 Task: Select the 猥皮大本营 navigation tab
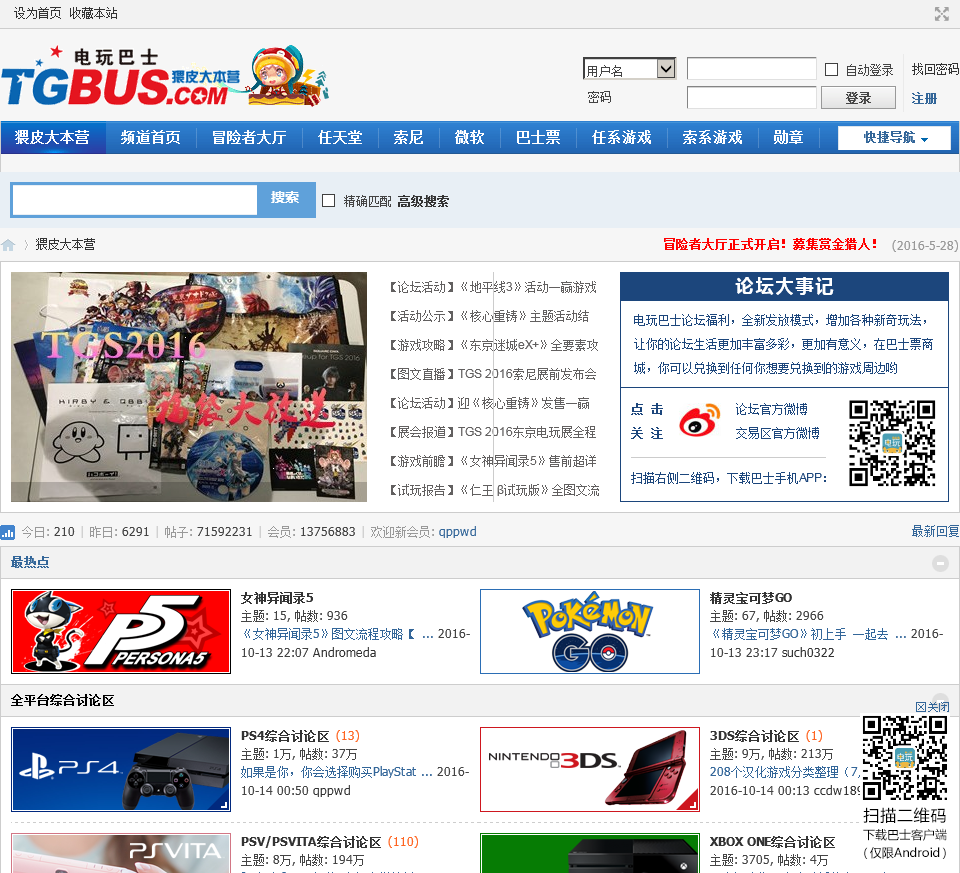pyautogui.click(x=53, y=138)
